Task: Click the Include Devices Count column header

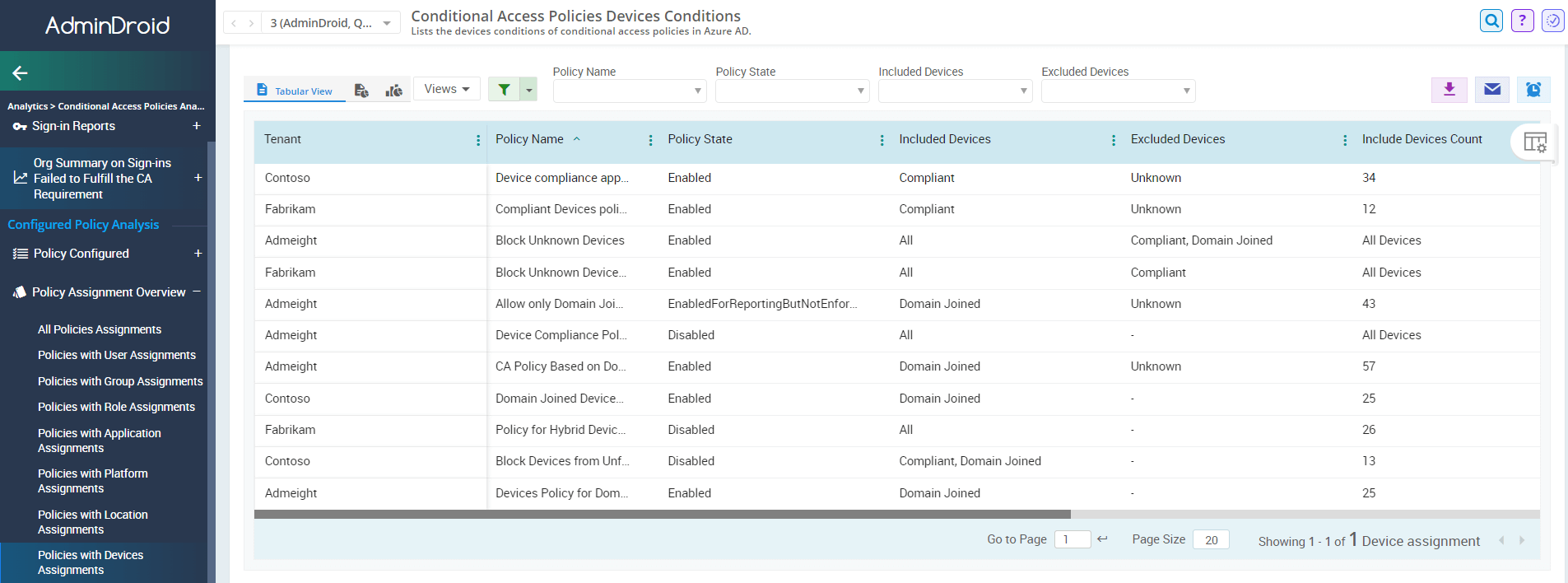Action: tap(1421, 139)
